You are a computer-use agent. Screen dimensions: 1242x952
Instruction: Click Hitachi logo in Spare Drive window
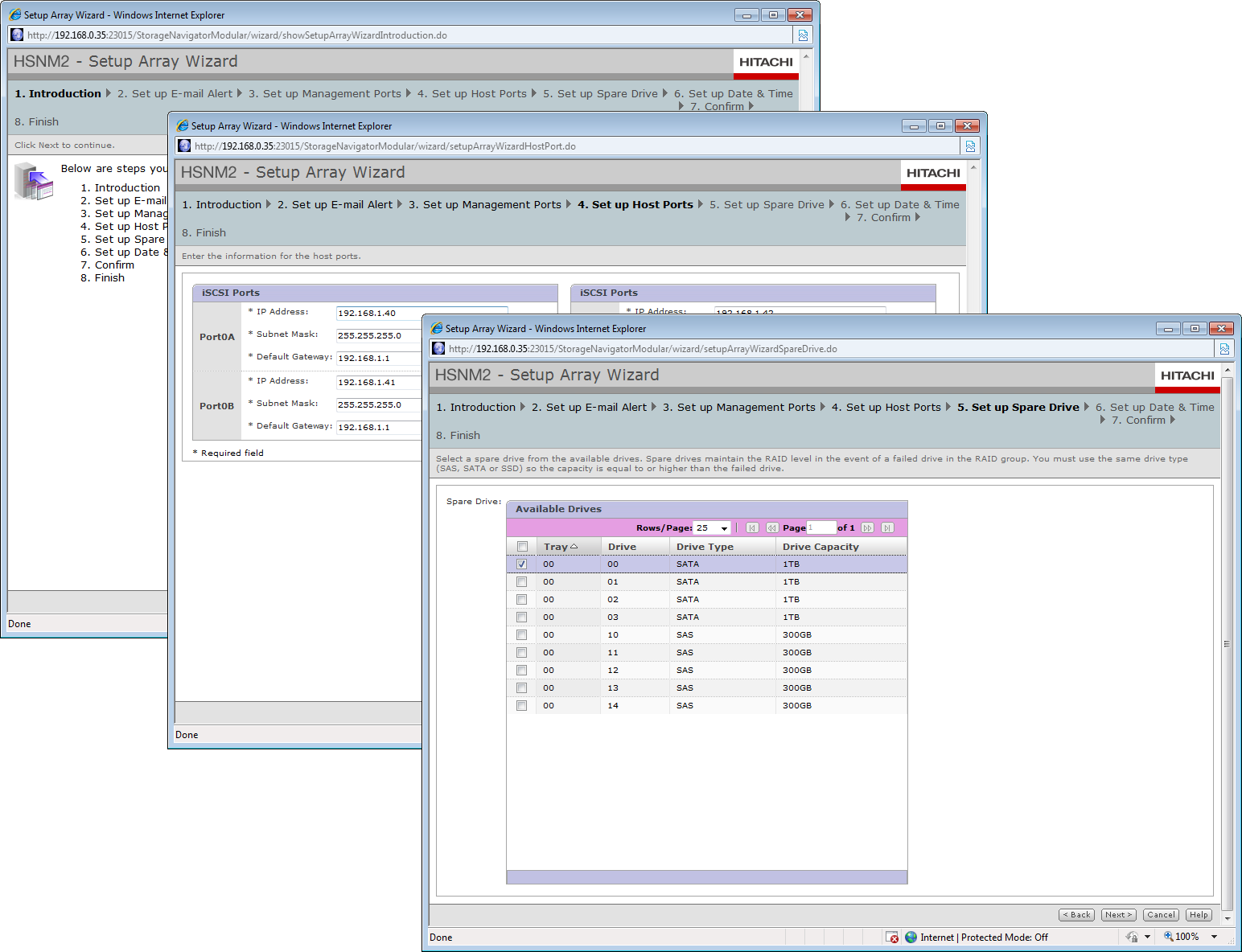1187,375
